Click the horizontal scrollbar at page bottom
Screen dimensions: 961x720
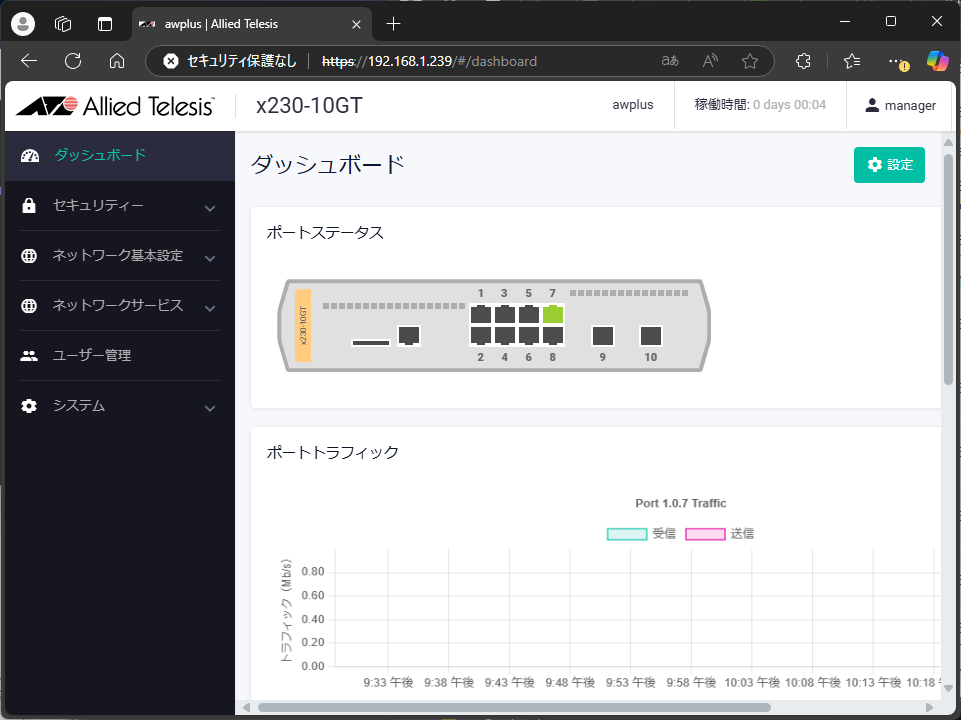coord(500,707)
